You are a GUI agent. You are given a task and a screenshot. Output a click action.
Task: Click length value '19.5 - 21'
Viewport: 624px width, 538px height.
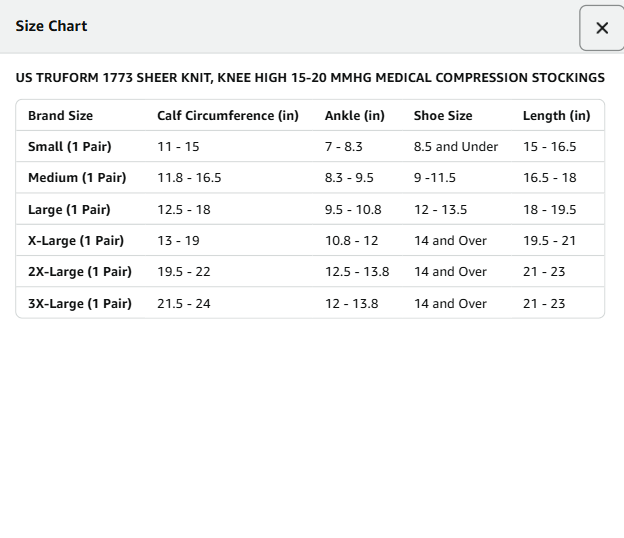550,241
